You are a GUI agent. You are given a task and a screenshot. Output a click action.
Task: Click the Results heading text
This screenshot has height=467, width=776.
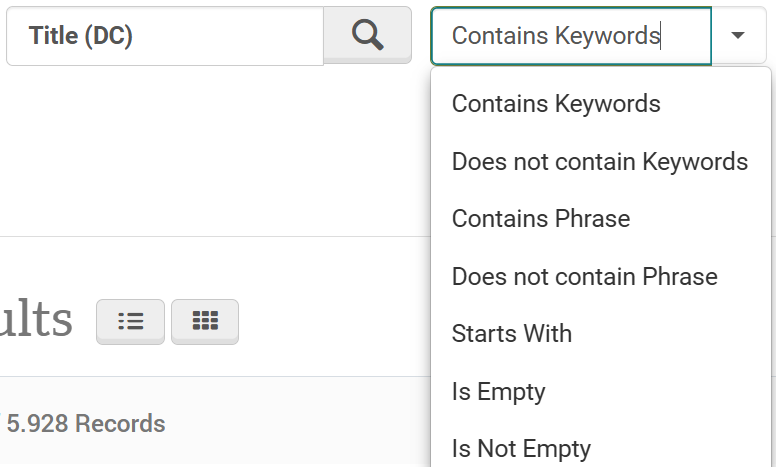[36, 320]
